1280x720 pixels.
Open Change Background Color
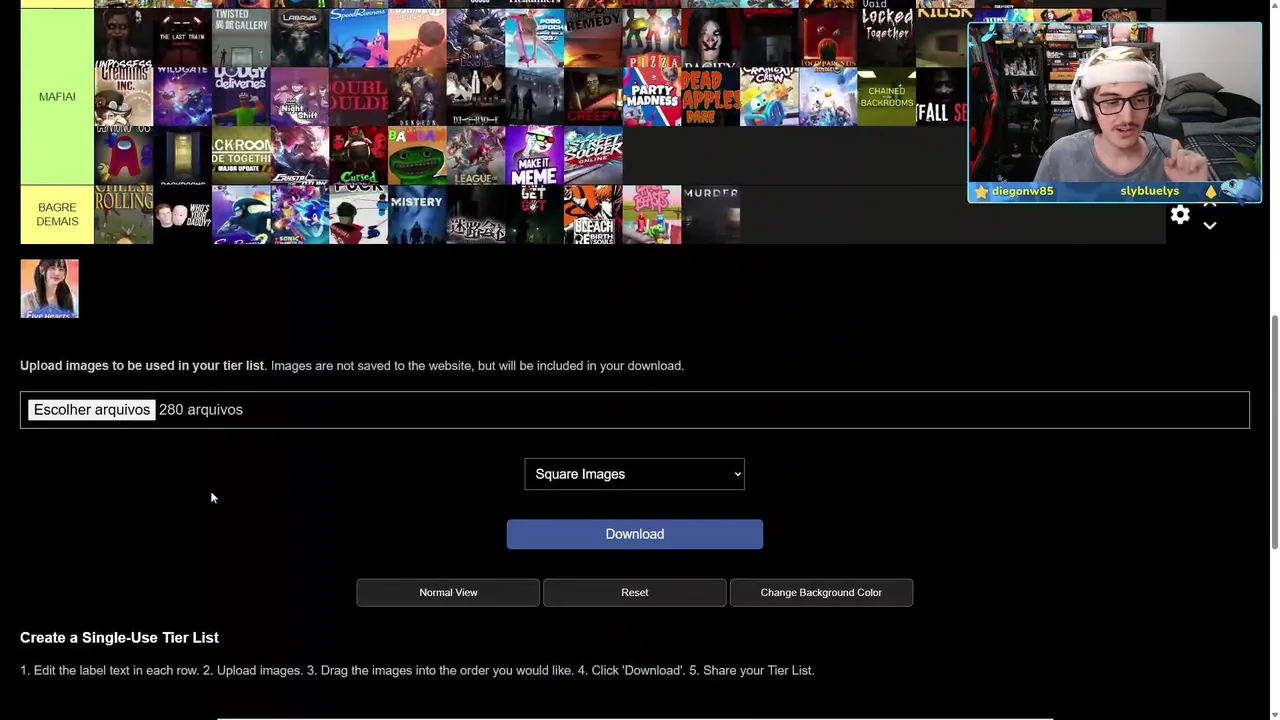tap(821, 592)
